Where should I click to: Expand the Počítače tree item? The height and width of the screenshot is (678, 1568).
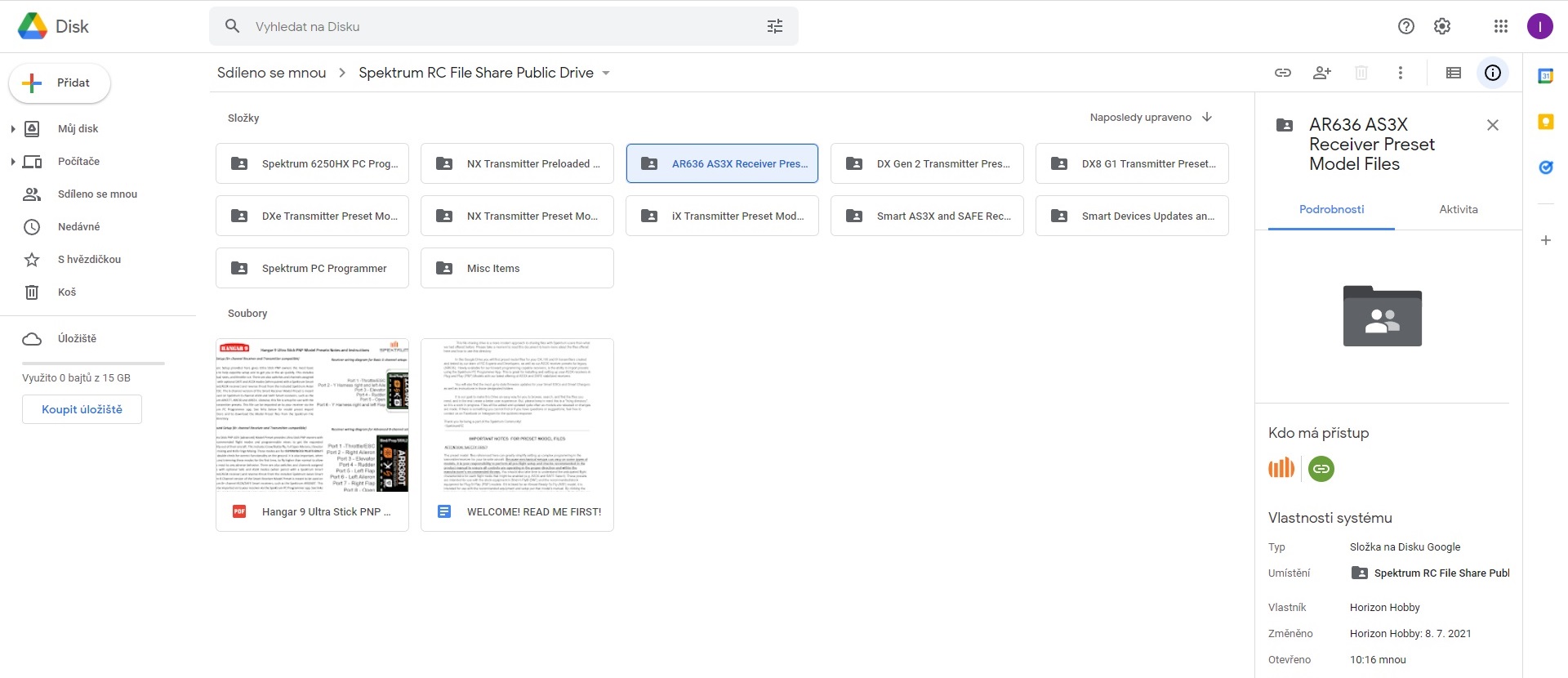click(x=13, y=162)
